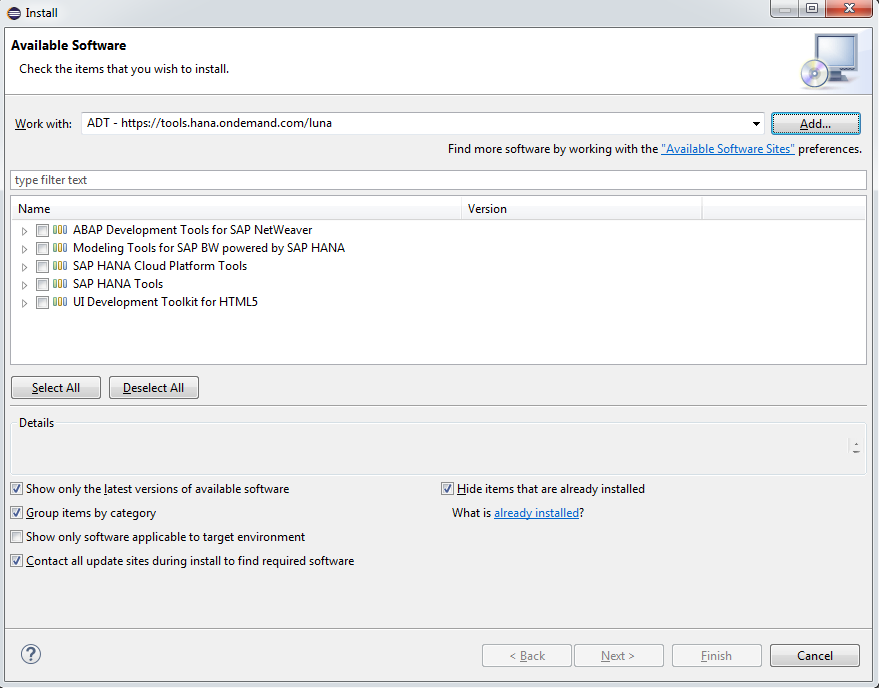Open the Available Software Sites link
This screenshot has height=688, width=879.
point(728,149)
